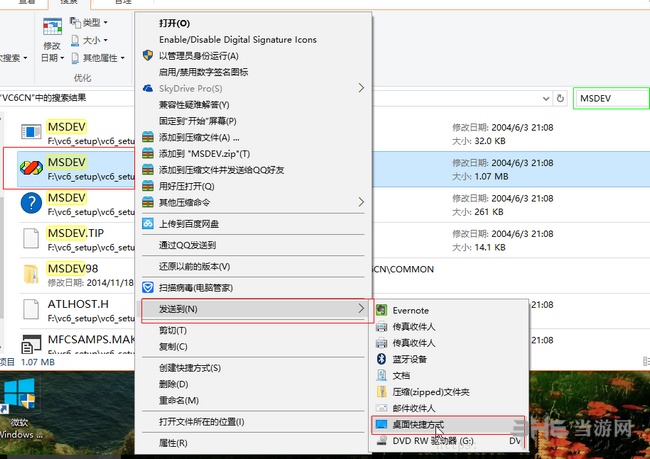Expand the 发送到(N) submenu arrow
Screen dimensions: 650x459
361,308
